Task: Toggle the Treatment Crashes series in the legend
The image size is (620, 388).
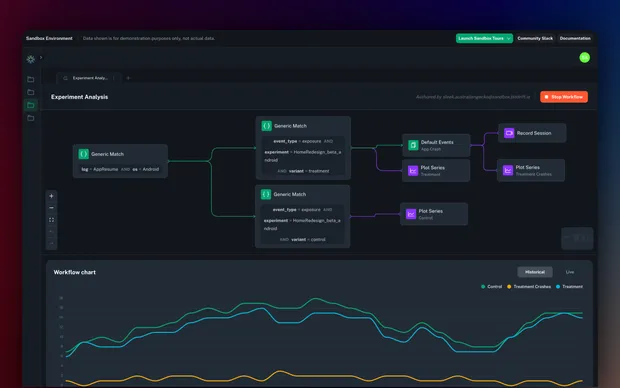Action: tap(529, 287)
